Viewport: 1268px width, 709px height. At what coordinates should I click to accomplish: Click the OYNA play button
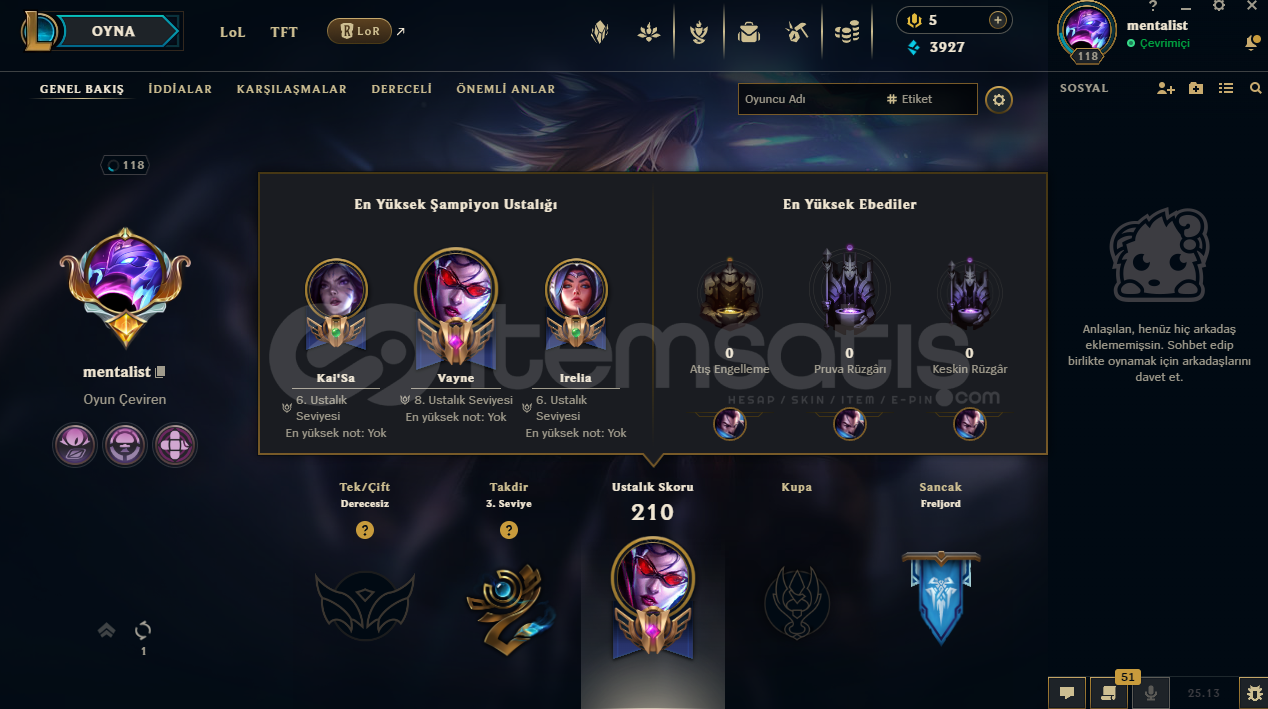[x=114, y=31]
